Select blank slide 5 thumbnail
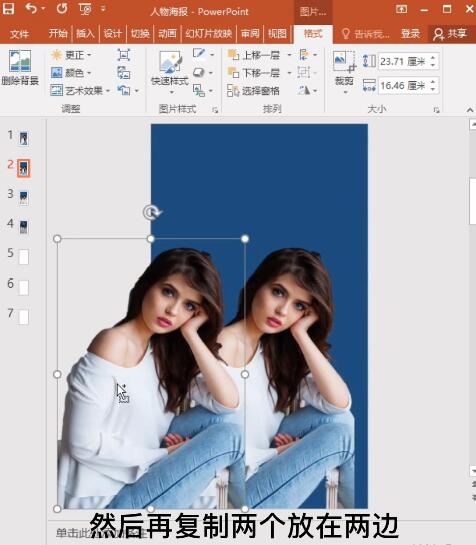476x545 pixels. point(24,257)
